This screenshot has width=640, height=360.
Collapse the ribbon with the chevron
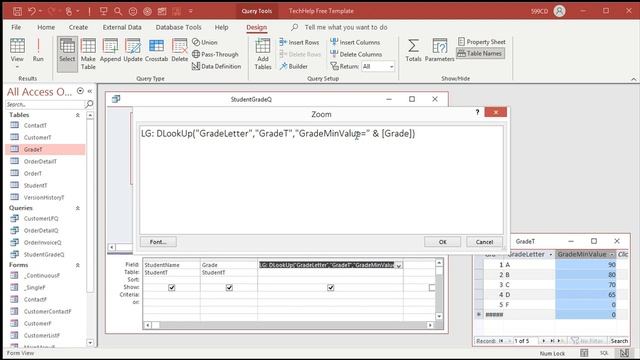click(633, 79)
